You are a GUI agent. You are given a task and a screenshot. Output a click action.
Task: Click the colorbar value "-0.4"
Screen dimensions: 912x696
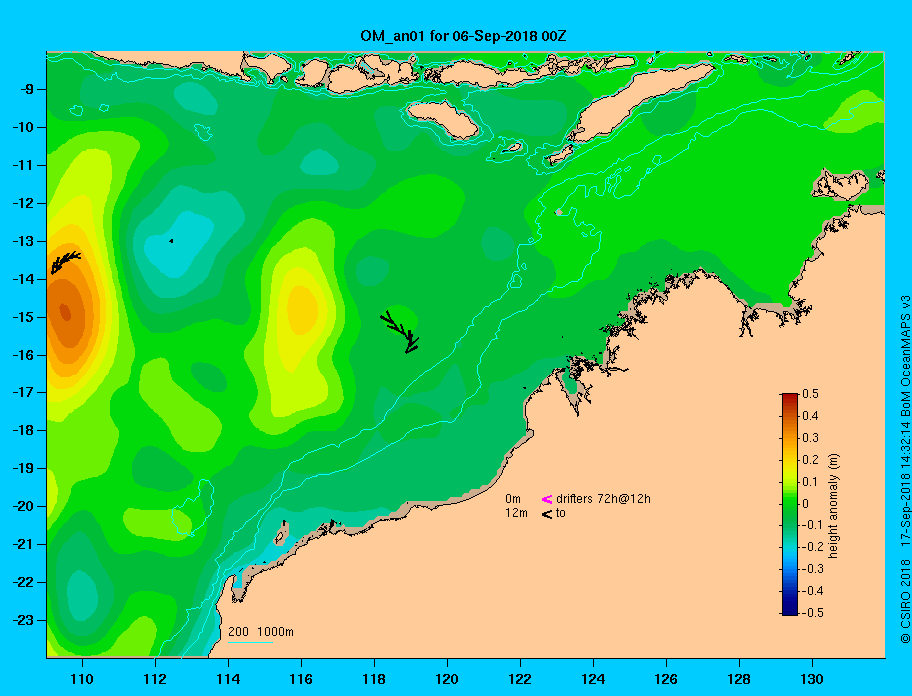point(813,591)
